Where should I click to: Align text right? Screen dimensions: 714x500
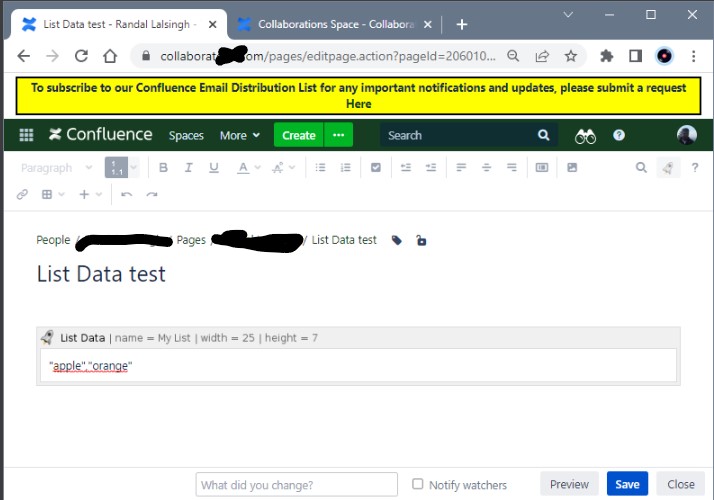tap(512, 168)
